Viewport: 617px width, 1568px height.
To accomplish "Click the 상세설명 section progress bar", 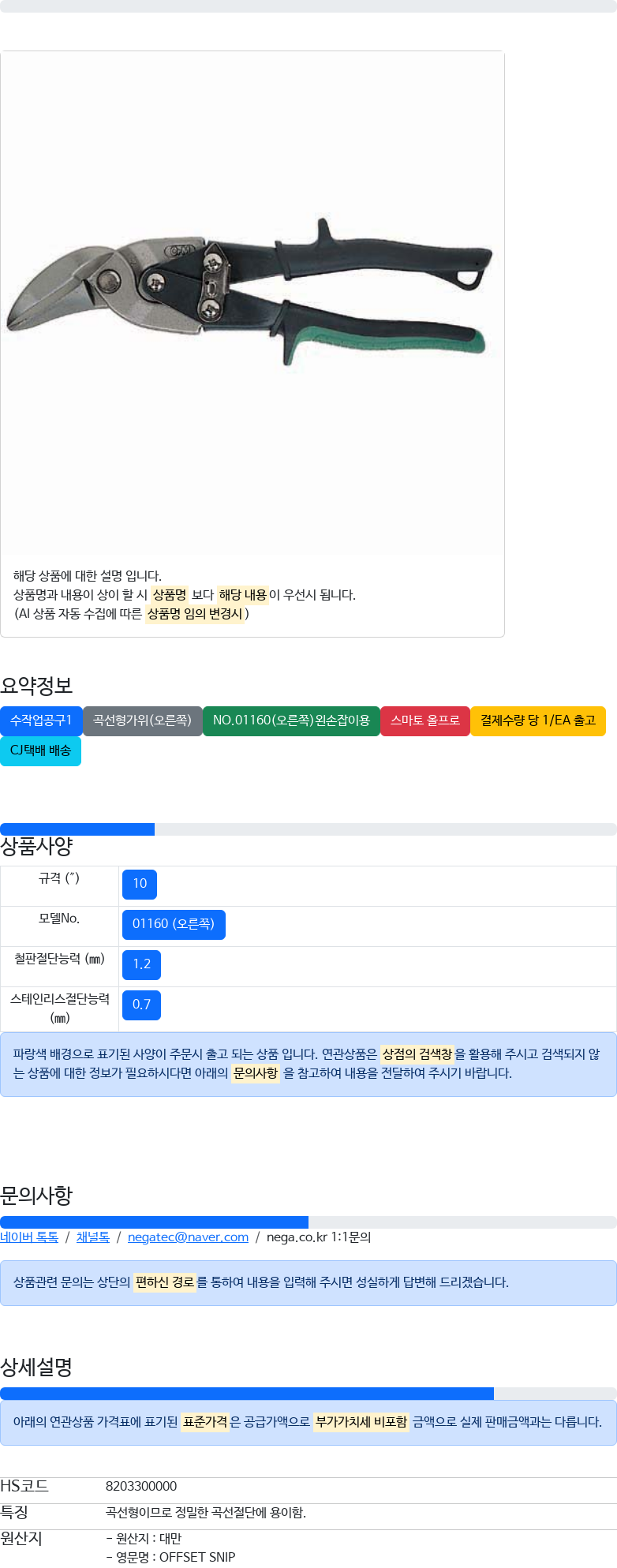I will tap(308, 1394).
